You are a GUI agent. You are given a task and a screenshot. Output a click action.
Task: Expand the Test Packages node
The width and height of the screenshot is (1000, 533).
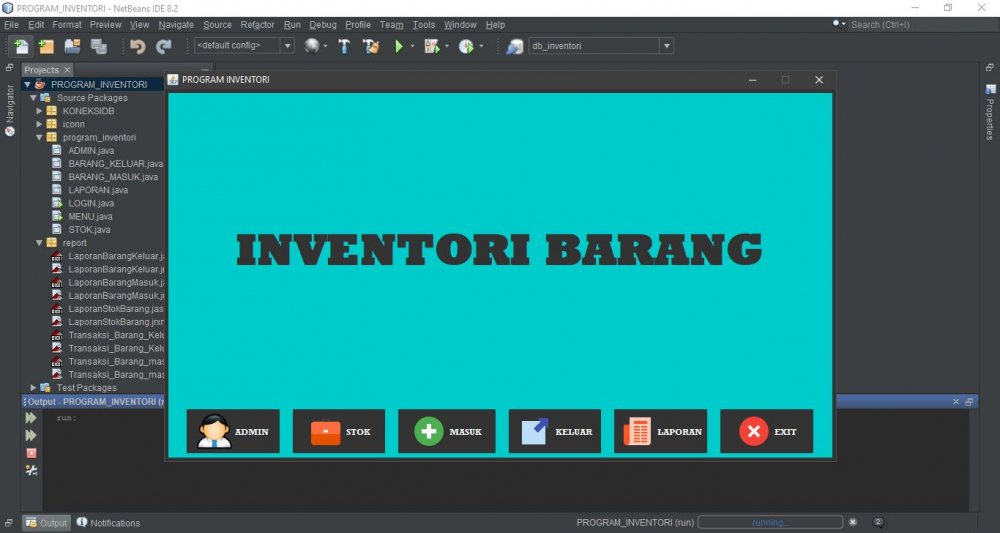click(33, 388)
